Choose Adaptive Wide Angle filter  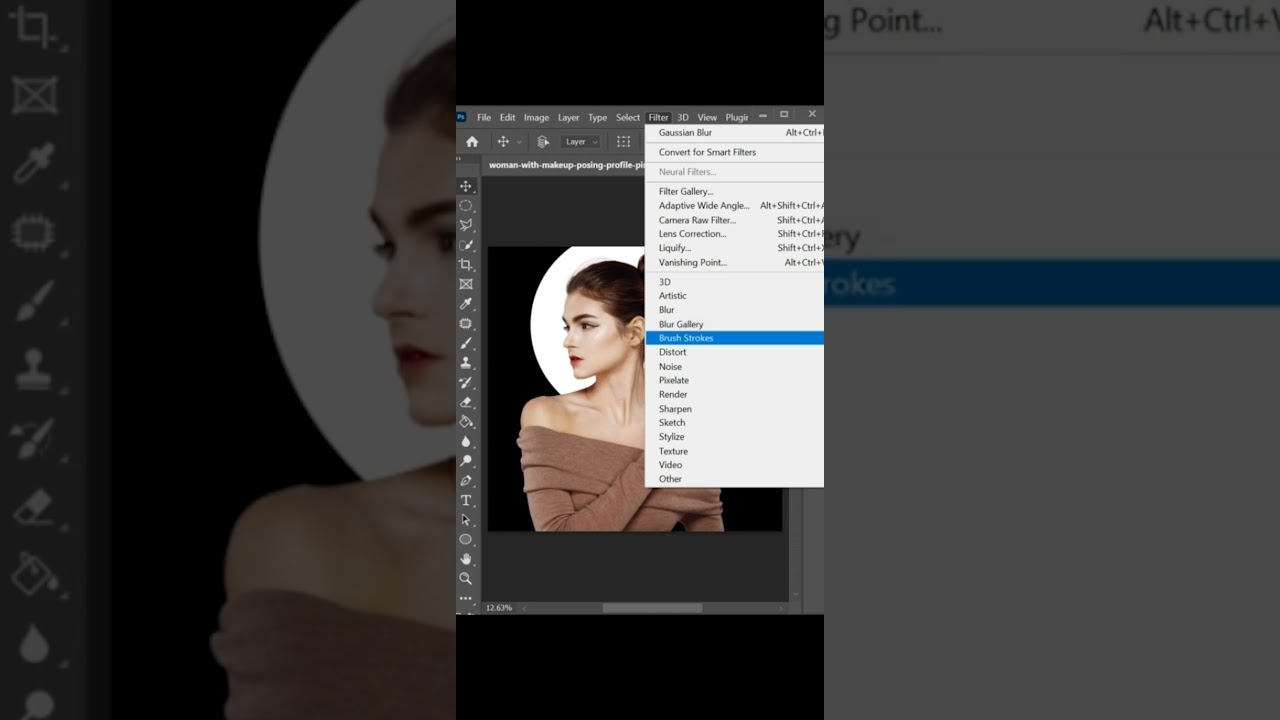735,205
